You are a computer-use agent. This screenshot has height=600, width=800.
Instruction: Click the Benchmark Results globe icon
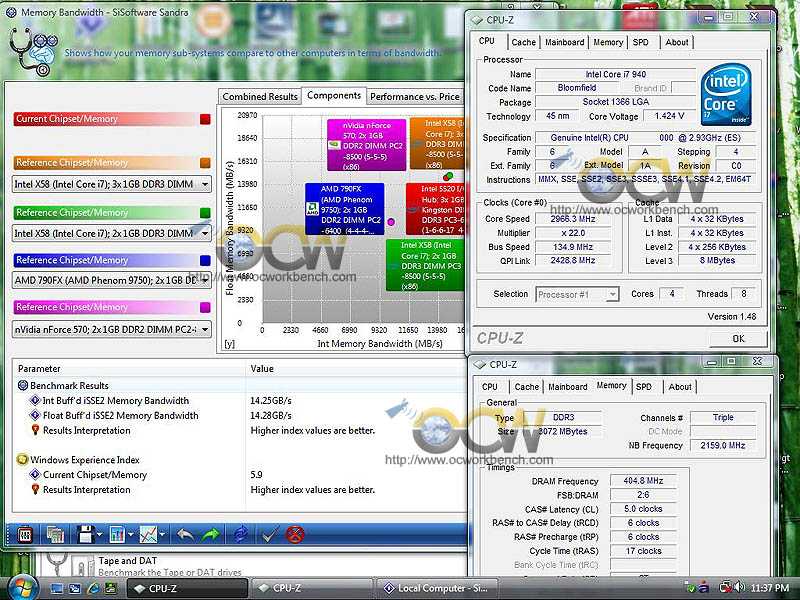[23, 385]
